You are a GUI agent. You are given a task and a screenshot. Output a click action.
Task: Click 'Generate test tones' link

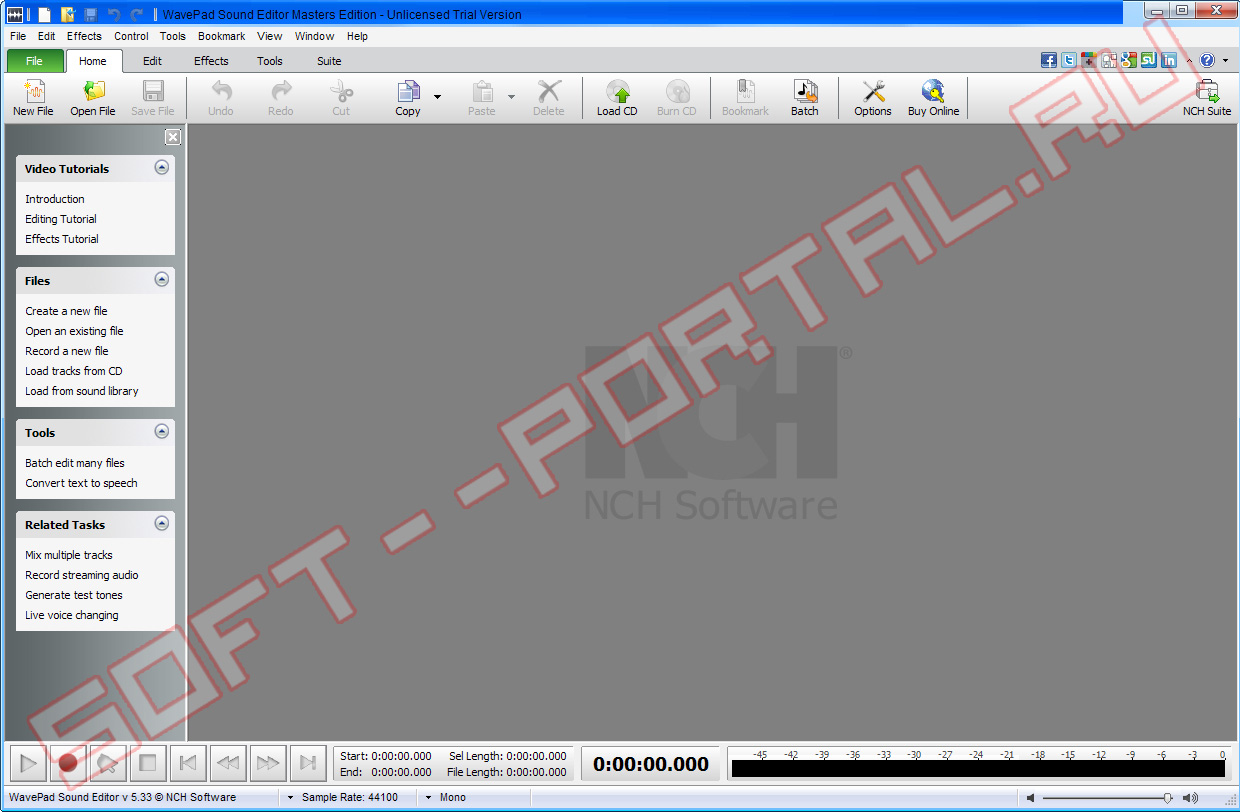74,595
